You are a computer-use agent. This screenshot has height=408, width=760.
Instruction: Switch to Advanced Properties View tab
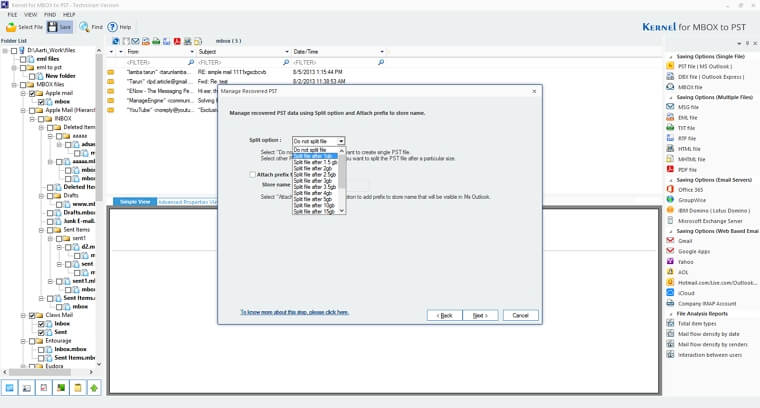pos(188,202)
